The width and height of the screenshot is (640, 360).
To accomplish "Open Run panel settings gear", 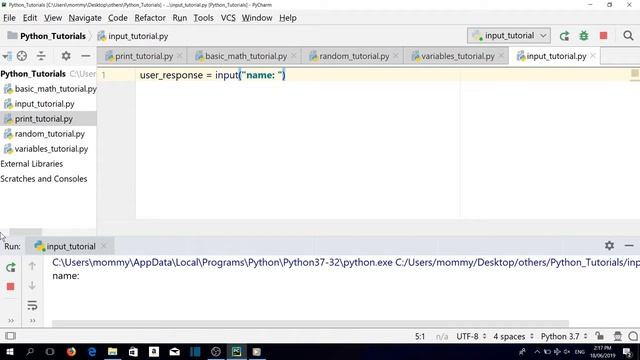I will [609, 245].
